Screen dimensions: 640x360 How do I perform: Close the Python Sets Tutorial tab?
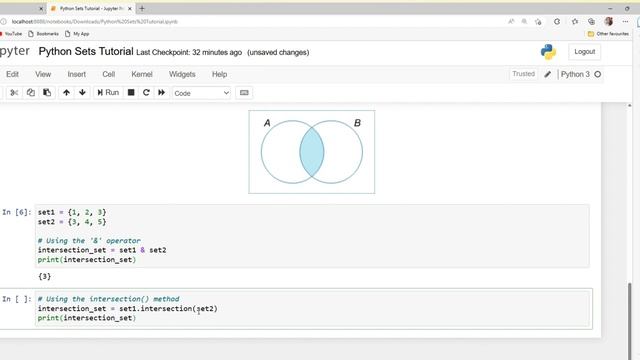coord(129,8)
